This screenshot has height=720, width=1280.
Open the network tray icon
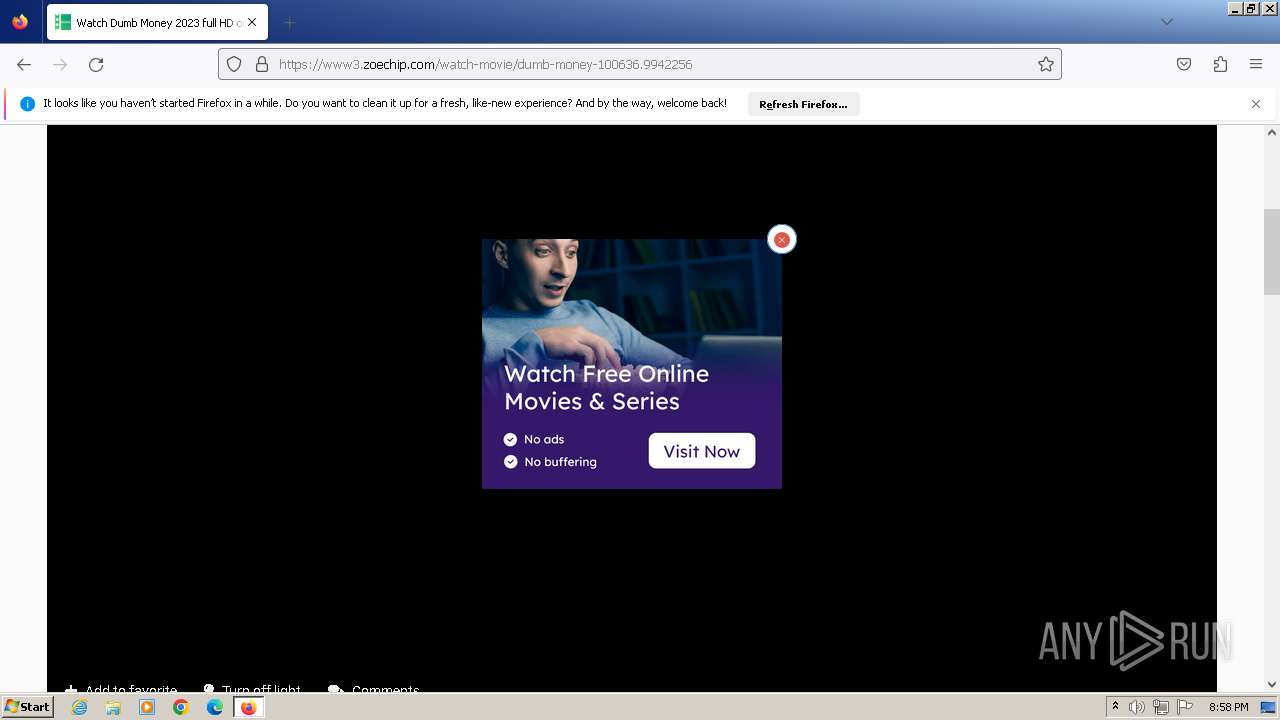tap(1161, 707)
